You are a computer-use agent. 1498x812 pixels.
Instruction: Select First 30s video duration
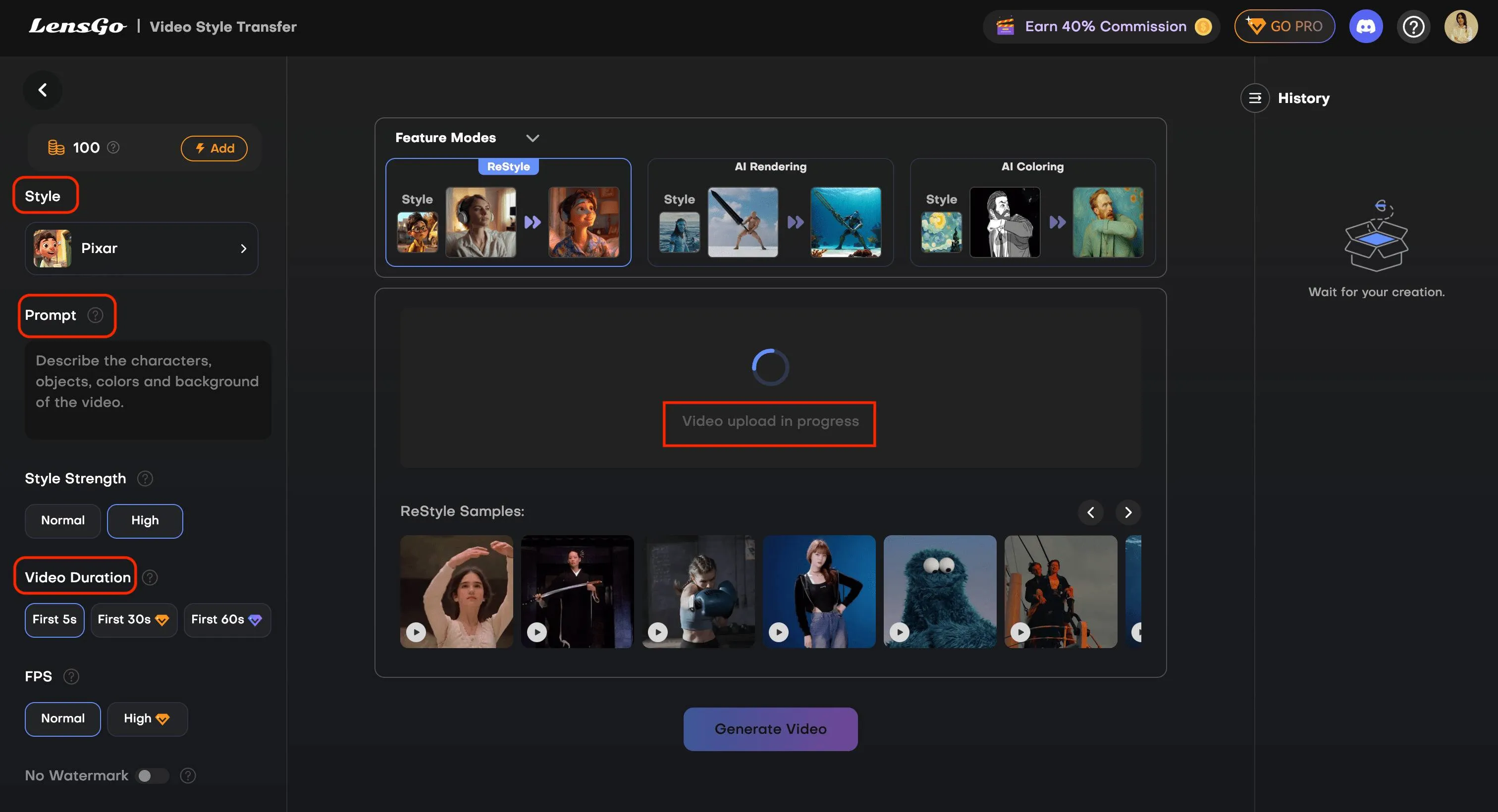point(133,619)
